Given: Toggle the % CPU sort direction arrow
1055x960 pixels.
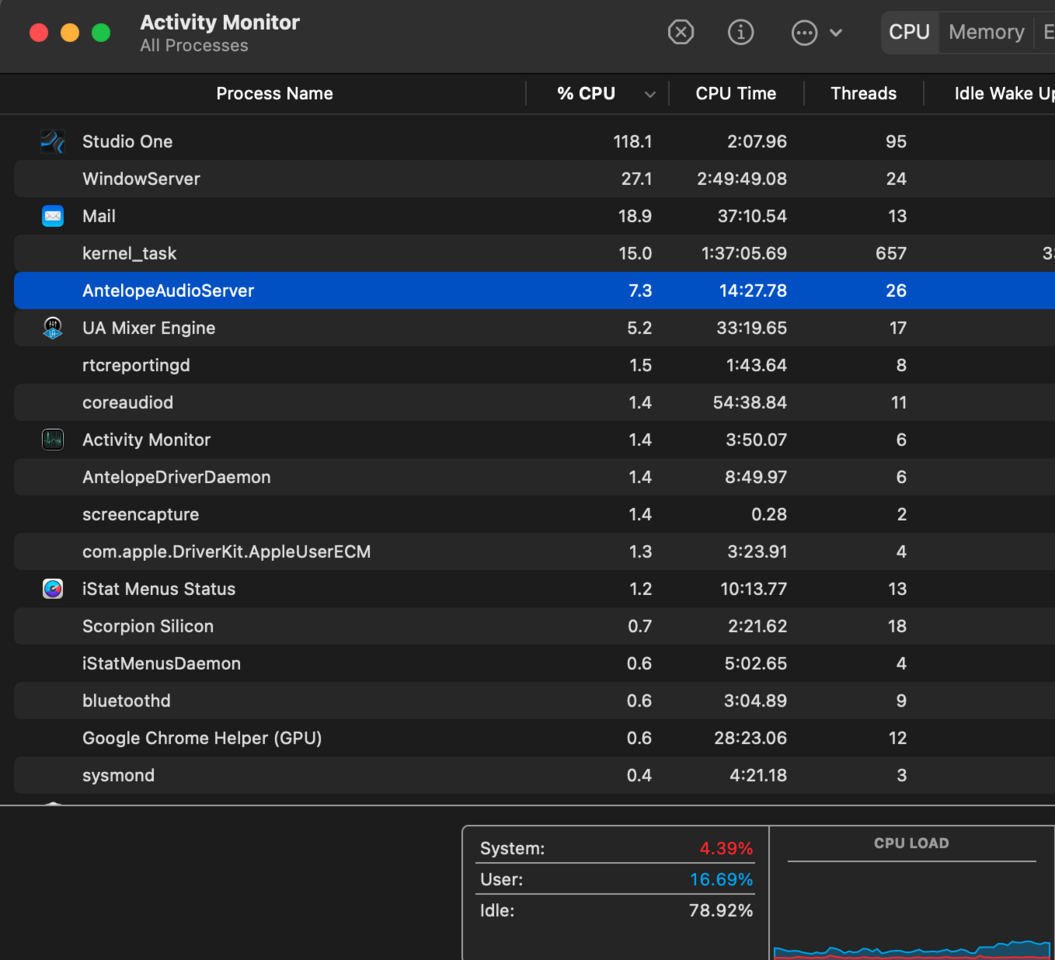Looking at the screenshot, I should click(649, 94).
